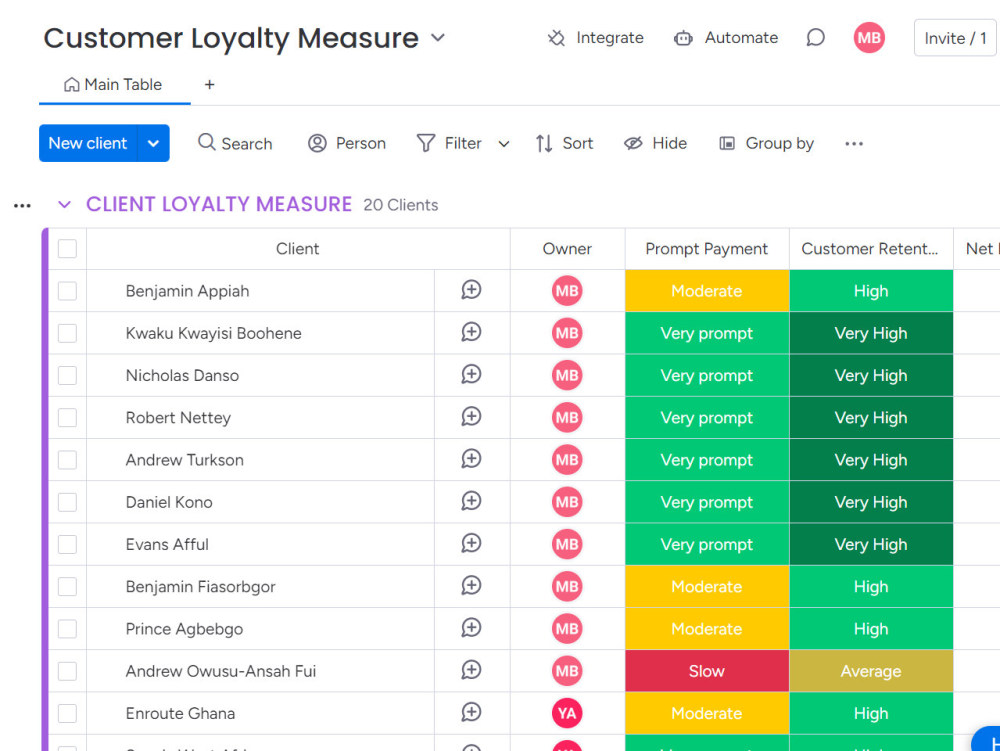1000x751 pixels.
Task: Start conversation for Andrew Turkson
Action: [x=471, y=458]
